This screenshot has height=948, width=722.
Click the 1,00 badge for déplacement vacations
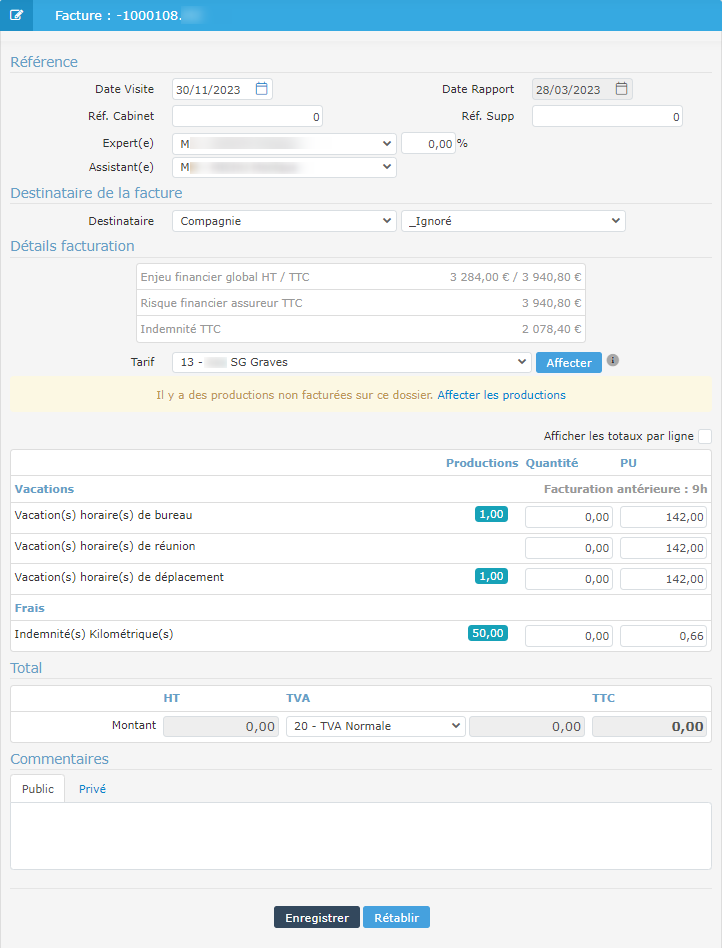[x=491, y=577]
